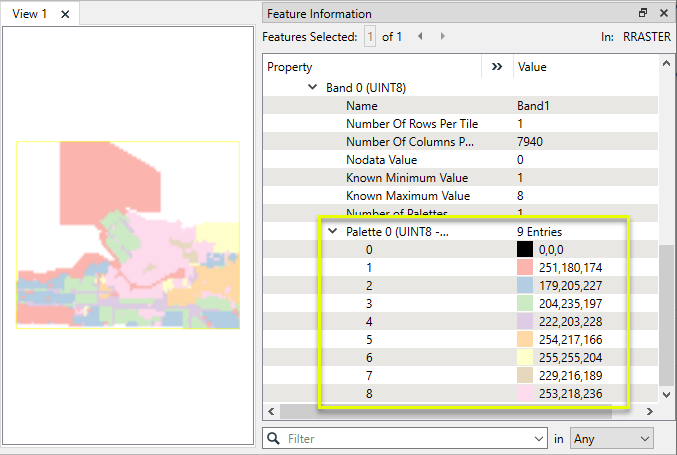Click the double-chevron column expand icon
The height and width of the screenshot is (455, 677).
pyautogui.click(x=497, y=67)
